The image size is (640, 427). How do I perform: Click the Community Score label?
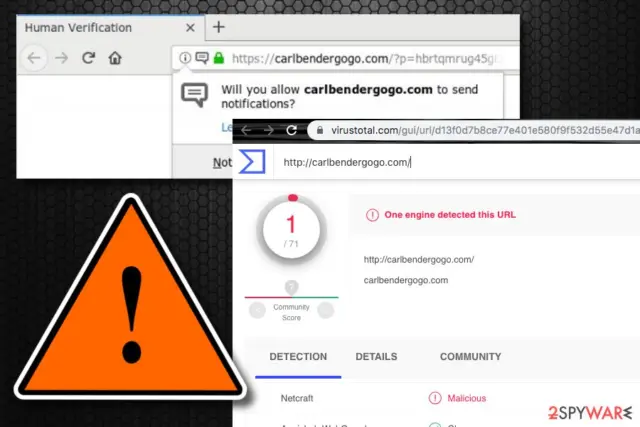291,312
